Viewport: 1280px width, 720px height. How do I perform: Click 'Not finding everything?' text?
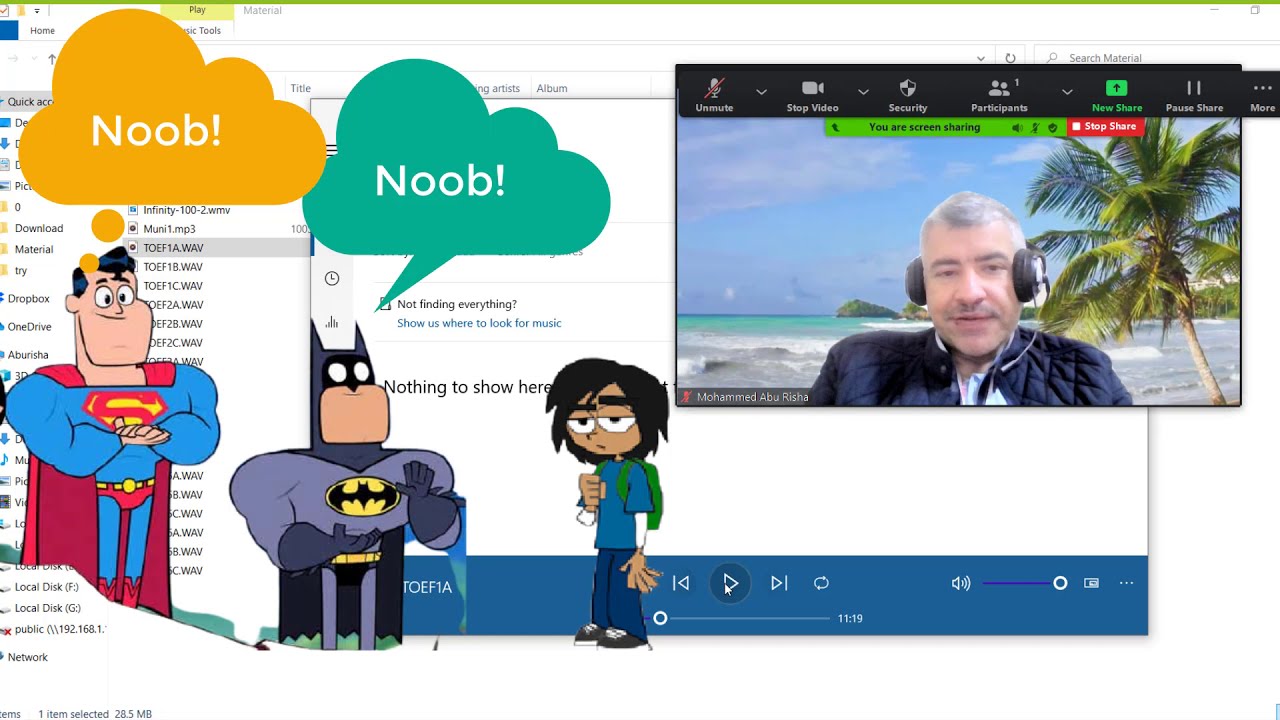coord(457,304)
